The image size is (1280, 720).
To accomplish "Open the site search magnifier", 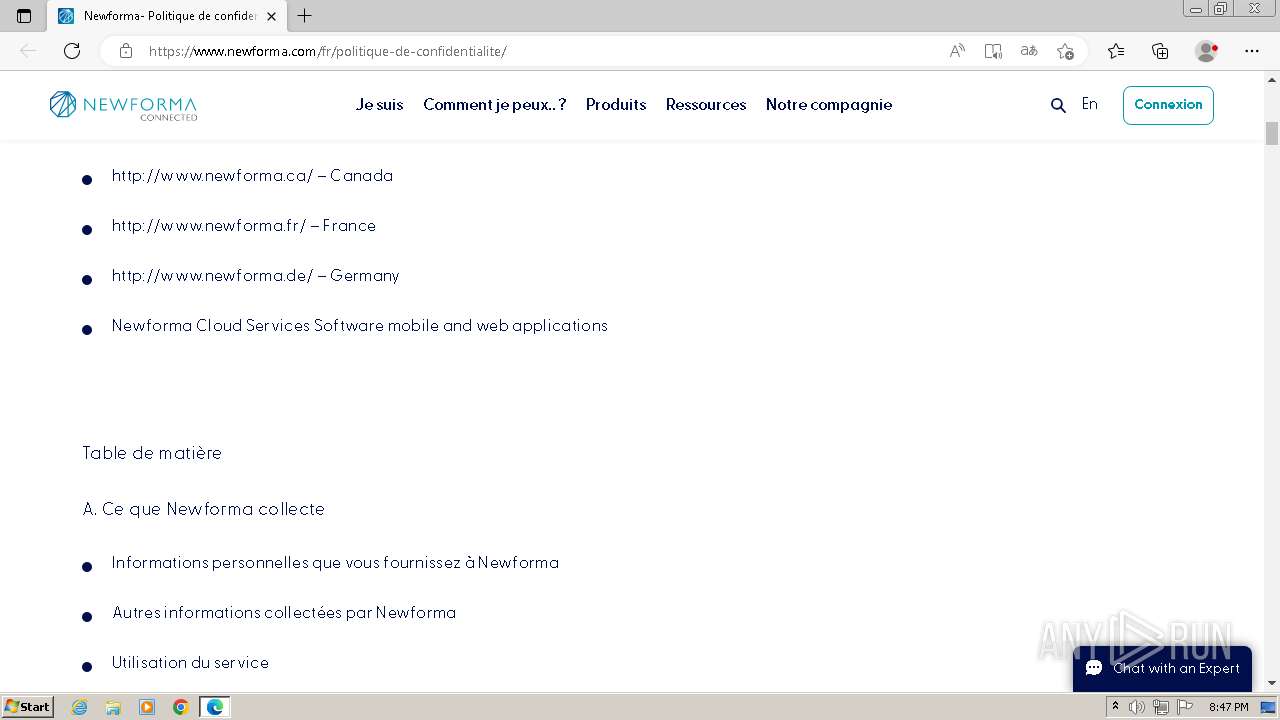I will (x=1058, y=105).
